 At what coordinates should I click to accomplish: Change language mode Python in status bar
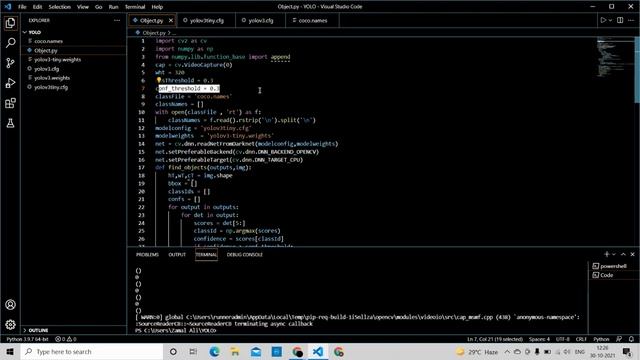coord(601,339)
